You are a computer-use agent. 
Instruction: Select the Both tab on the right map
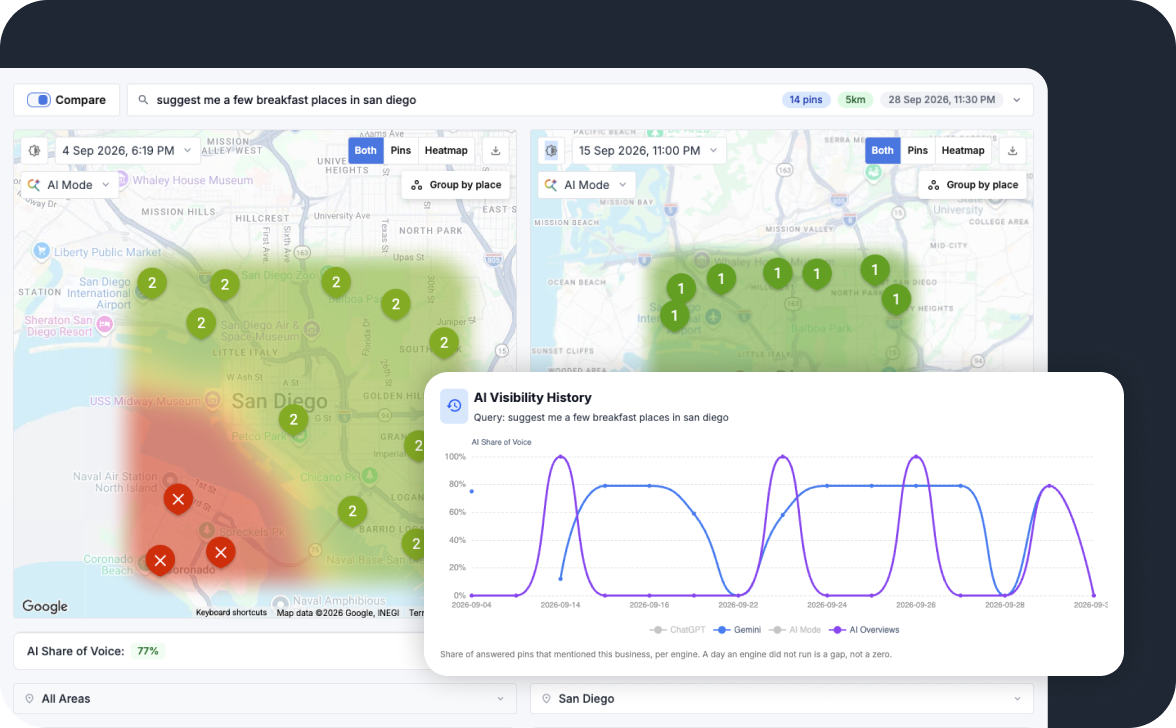[882, 151]
